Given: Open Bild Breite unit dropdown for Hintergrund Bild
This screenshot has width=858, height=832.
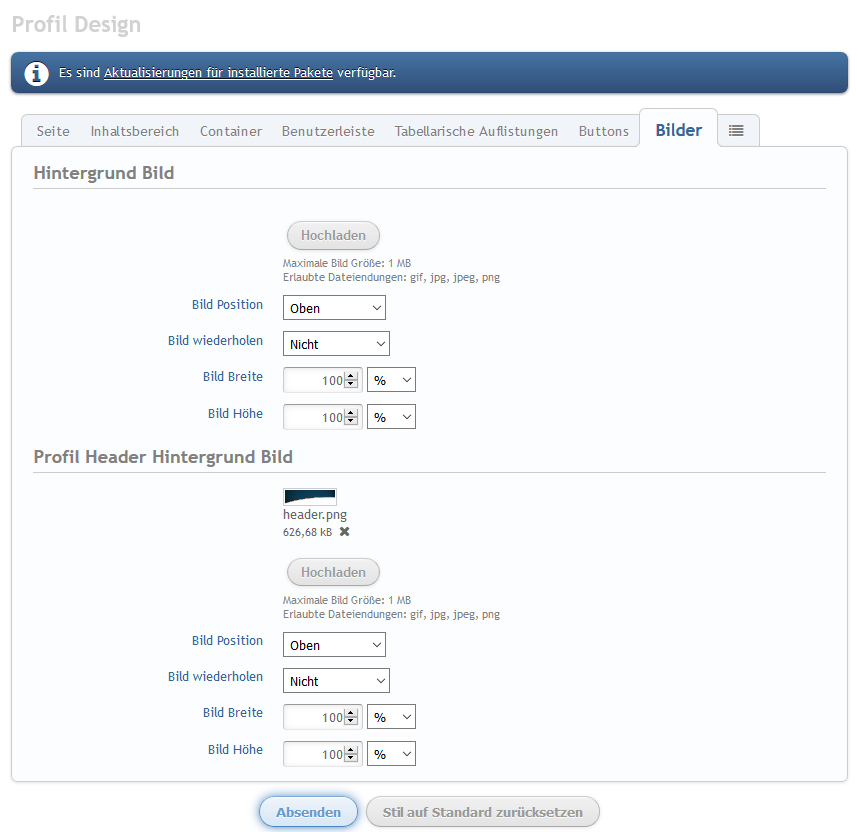Looking at the screenshot, I should [x=391, y=380].
